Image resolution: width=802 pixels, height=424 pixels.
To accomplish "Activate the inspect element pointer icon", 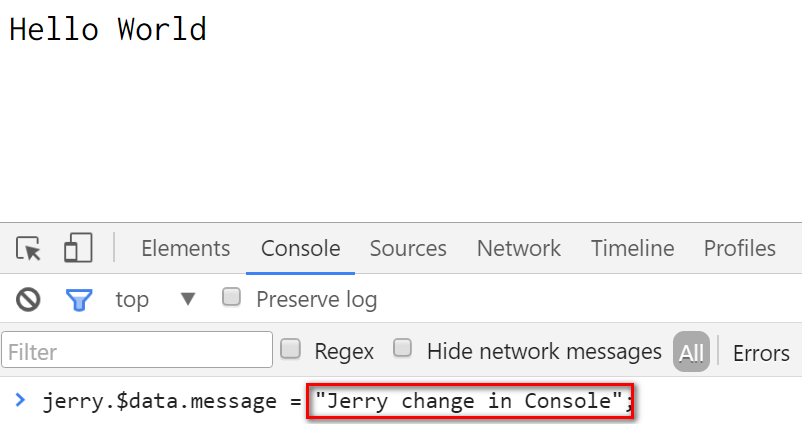I will point(28,249).
